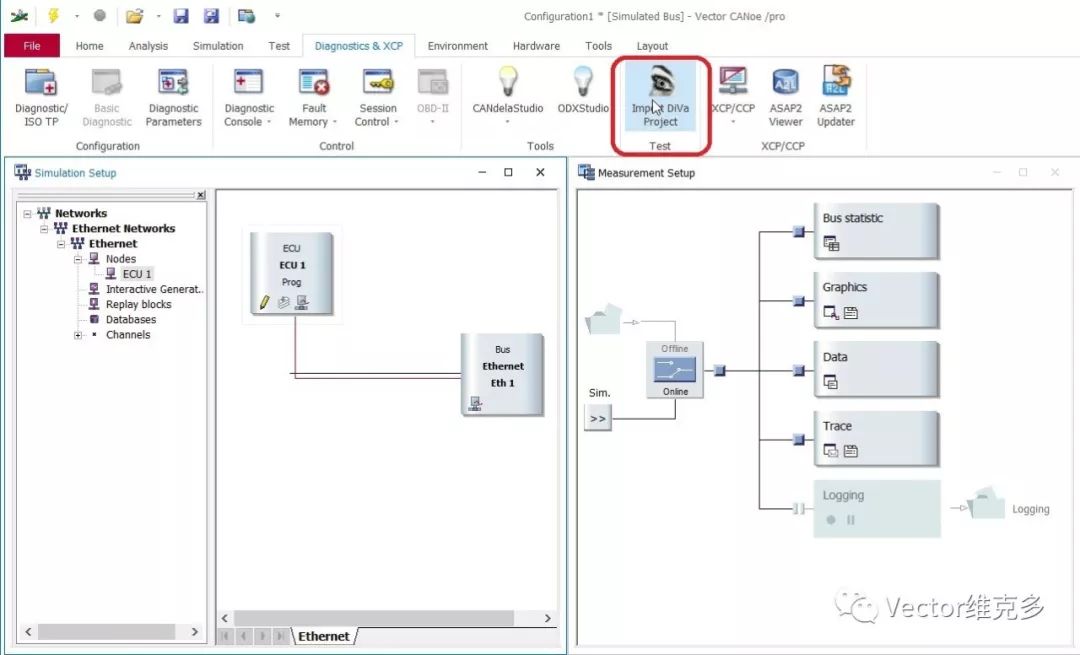The image size is (1080, 655).
Task: Switch to the Environment ribbon tab
Action: tap(457, 45)
